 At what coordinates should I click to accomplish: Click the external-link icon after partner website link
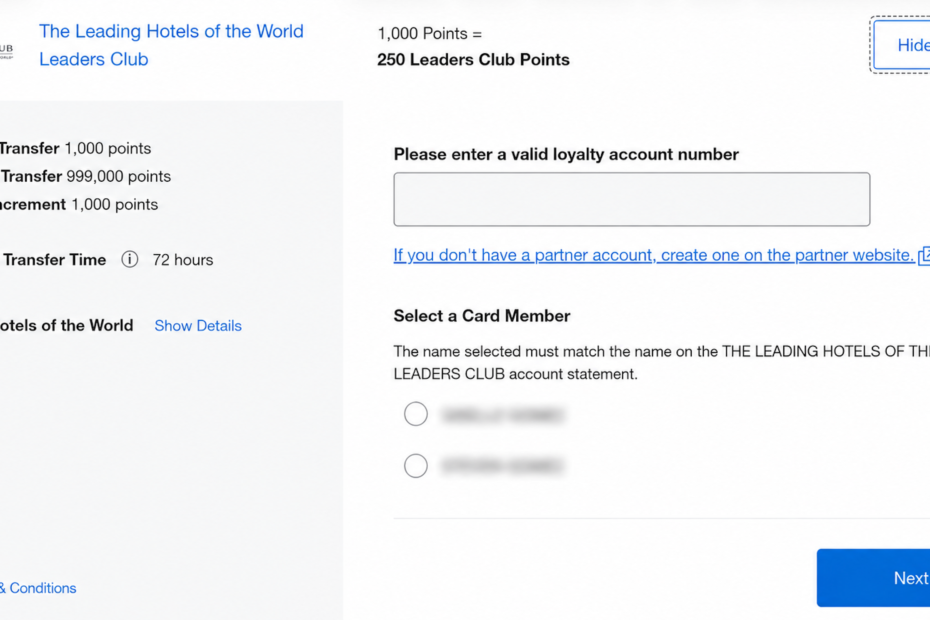[924, 255]
